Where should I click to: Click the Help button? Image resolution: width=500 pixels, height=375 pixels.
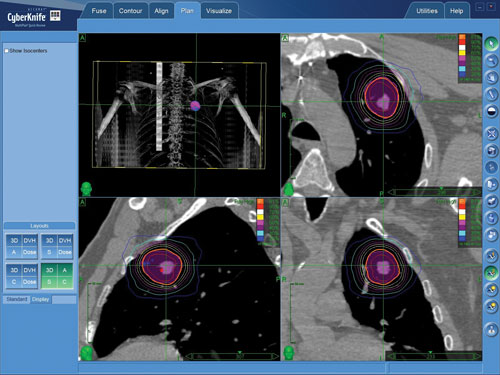pyautogui.click(x=456, y=11)
